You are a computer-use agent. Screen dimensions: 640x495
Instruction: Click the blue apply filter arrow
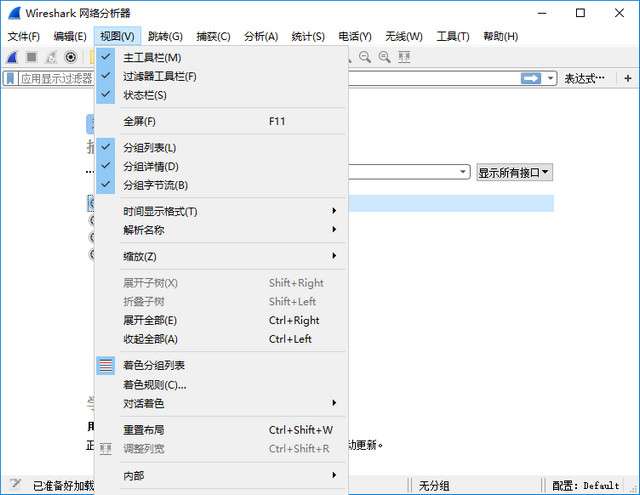pos(531,78)
